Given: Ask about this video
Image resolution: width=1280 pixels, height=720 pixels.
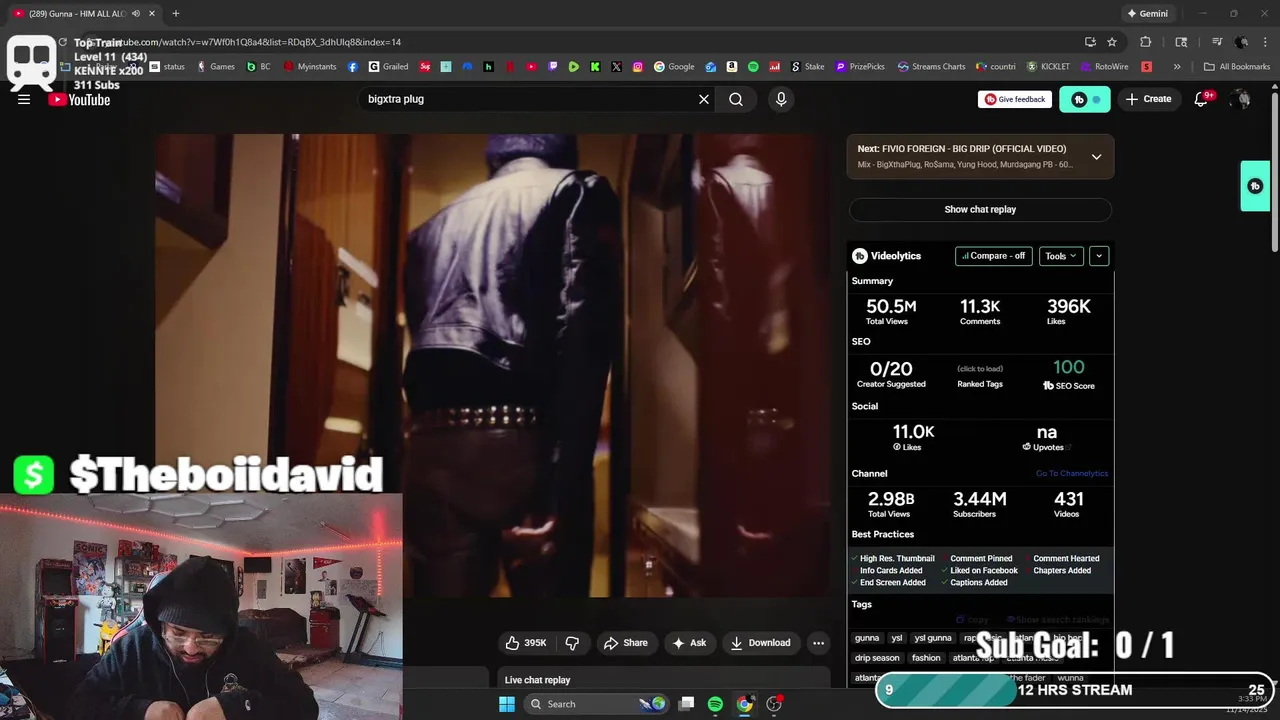Looking at the screenshot, I should tap(689, 643).
